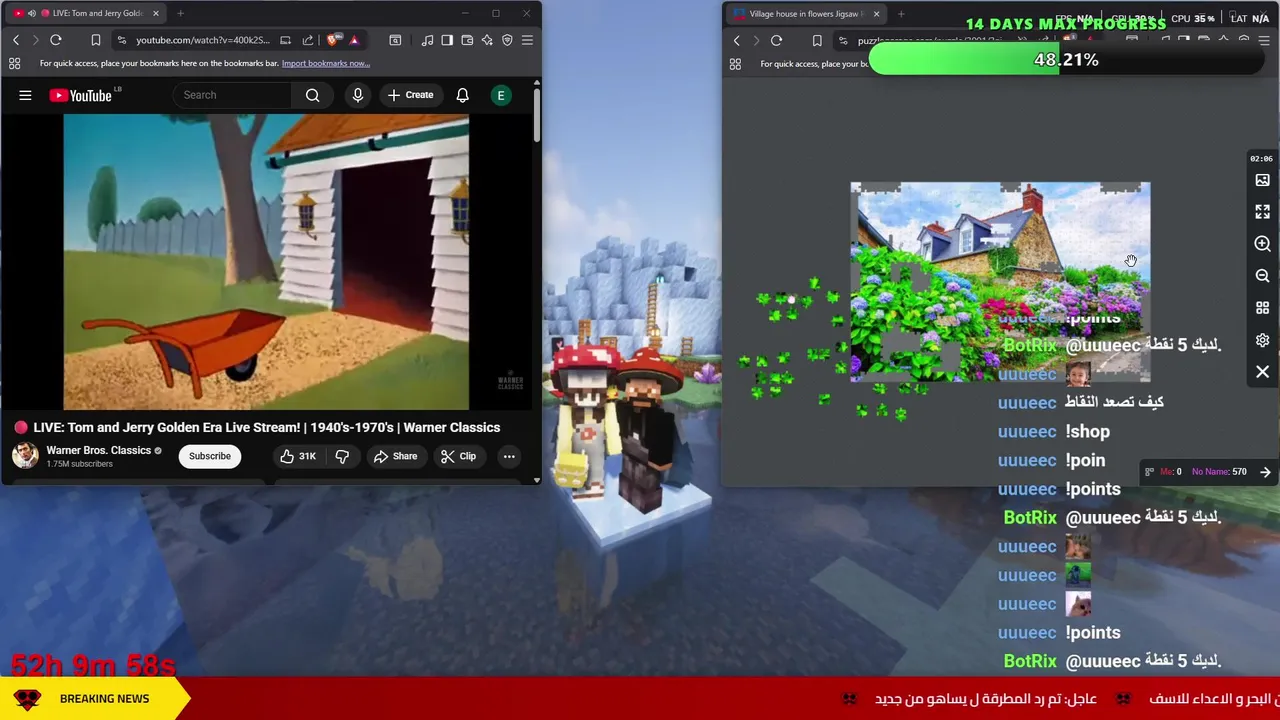Viewport: 1280px width, 720px height.
Task: Click Brave Rewards triangle icon in YouTube window
Action: tap(354, 40)
